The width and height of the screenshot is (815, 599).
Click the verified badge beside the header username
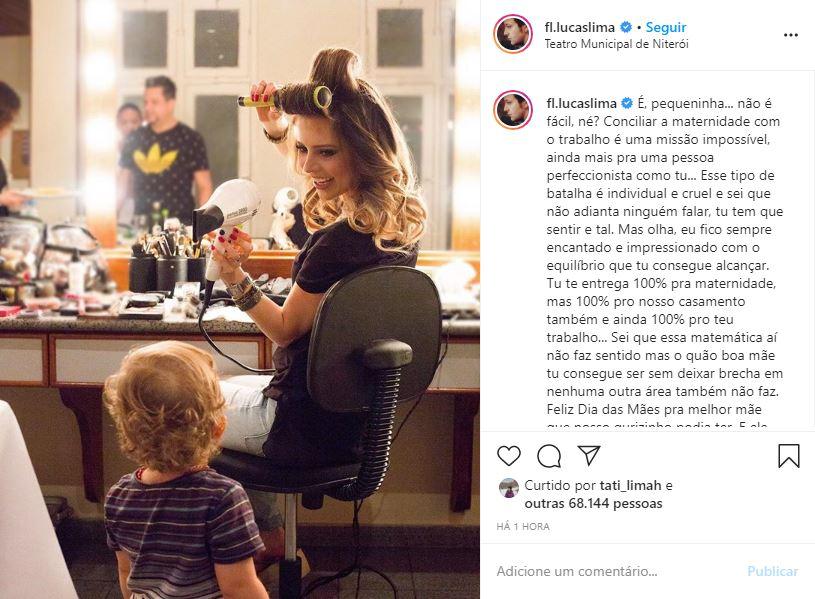point(626,27)
